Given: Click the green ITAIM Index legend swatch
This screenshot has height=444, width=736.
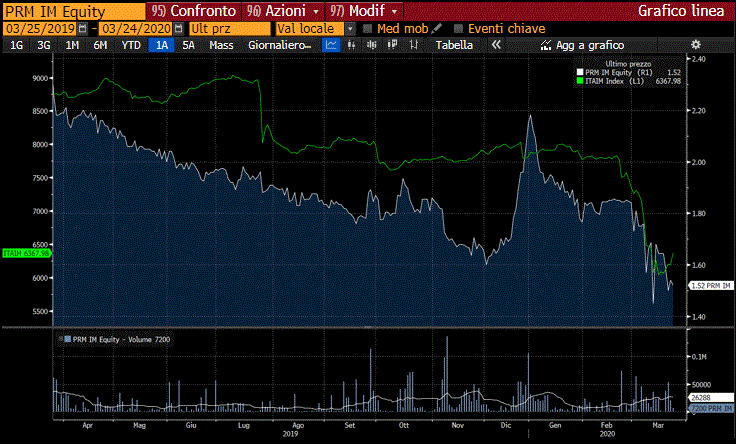Looking at the screenshot, I should (x=580, y=81).
